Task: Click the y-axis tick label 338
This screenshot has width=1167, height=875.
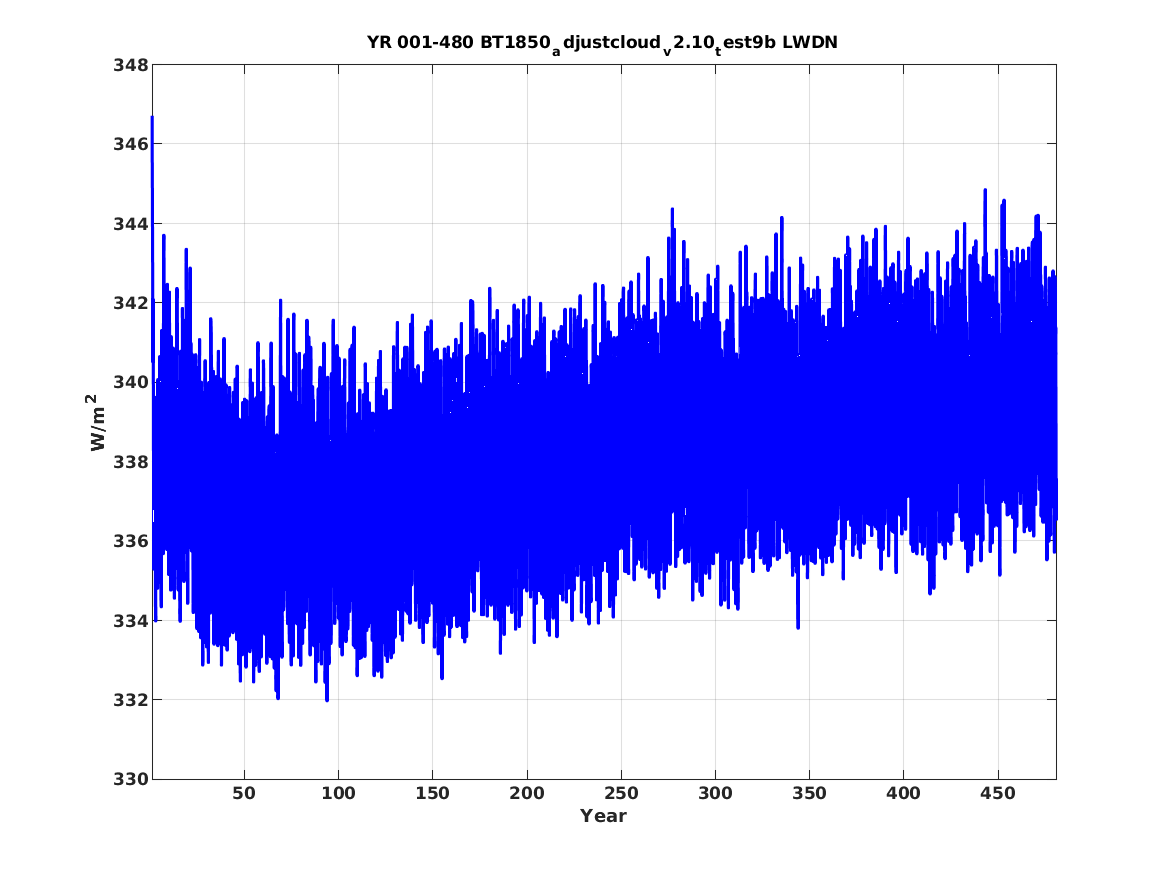Action: [x=130, y=462]
